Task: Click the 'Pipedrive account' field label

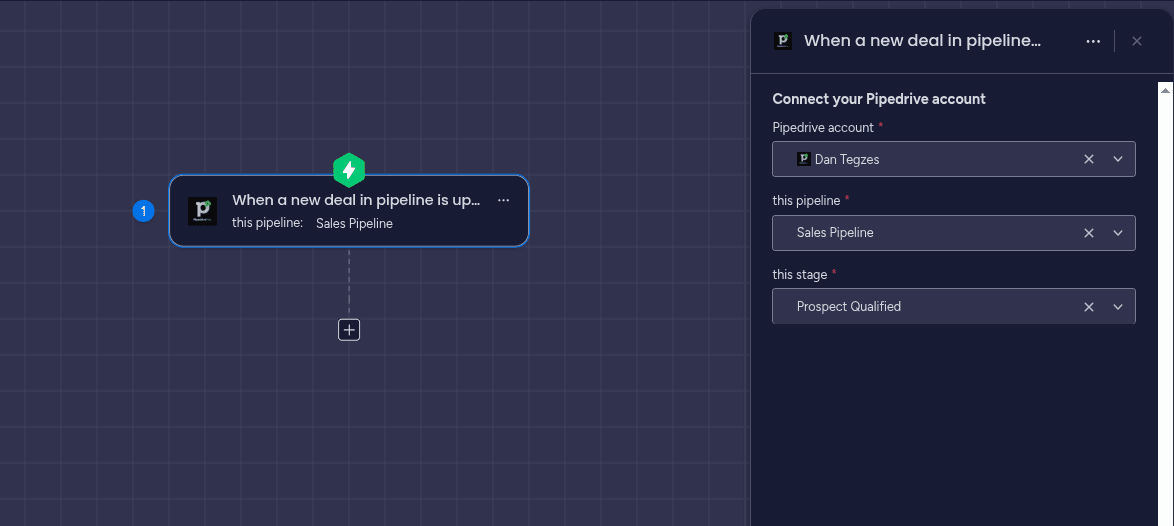Action: tap(823, 127)
